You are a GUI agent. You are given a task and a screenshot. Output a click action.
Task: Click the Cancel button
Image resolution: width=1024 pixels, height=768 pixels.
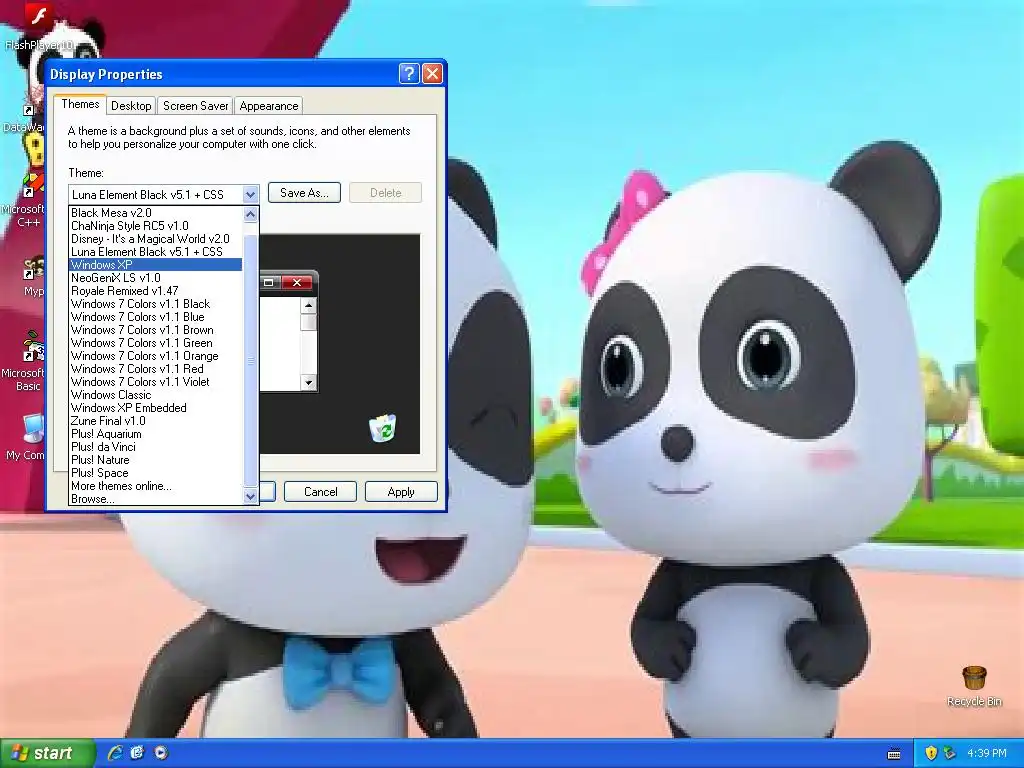coord(321,492)
